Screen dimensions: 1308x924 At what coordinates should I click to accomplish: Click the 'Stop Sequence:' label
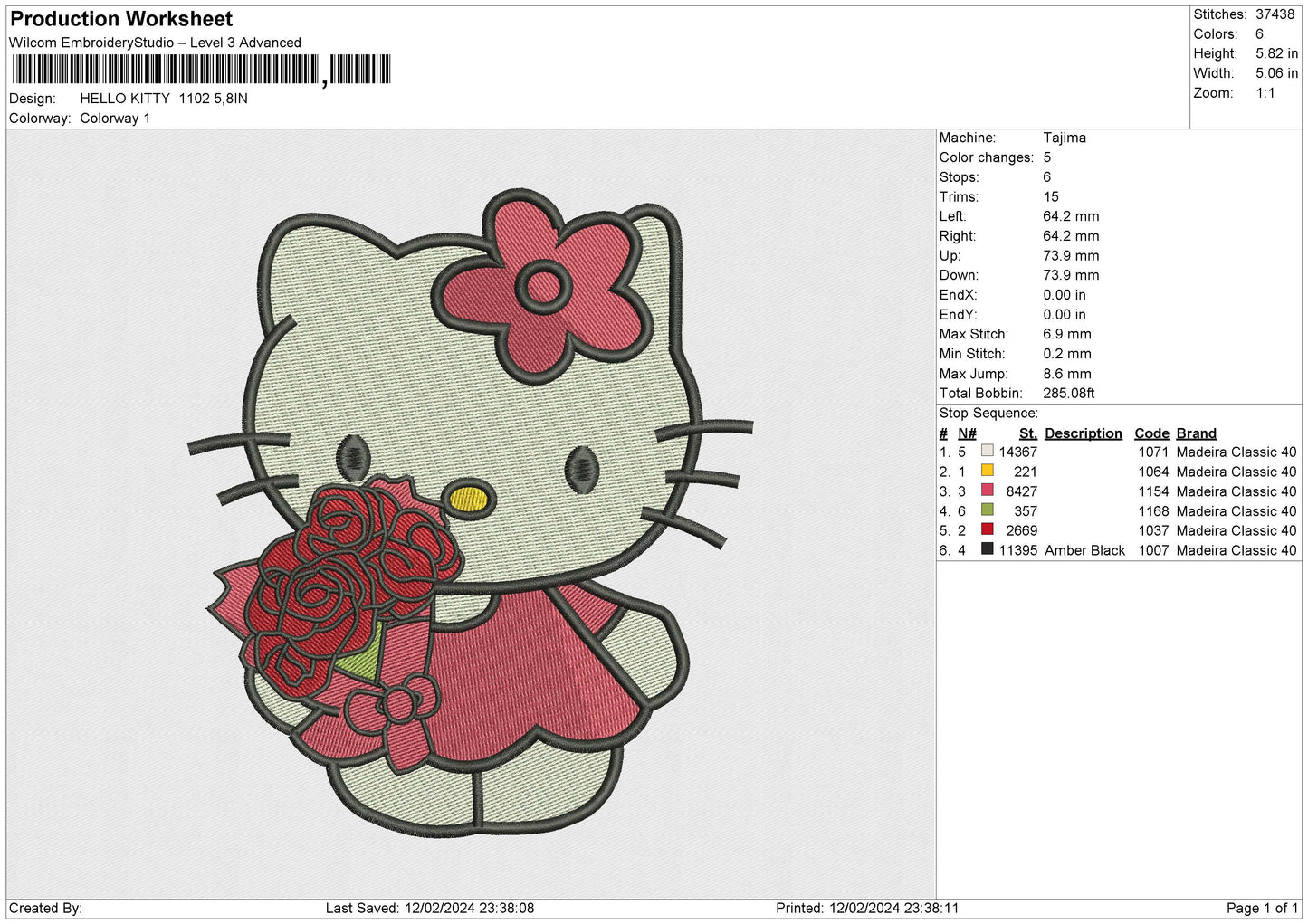point(988,414)
